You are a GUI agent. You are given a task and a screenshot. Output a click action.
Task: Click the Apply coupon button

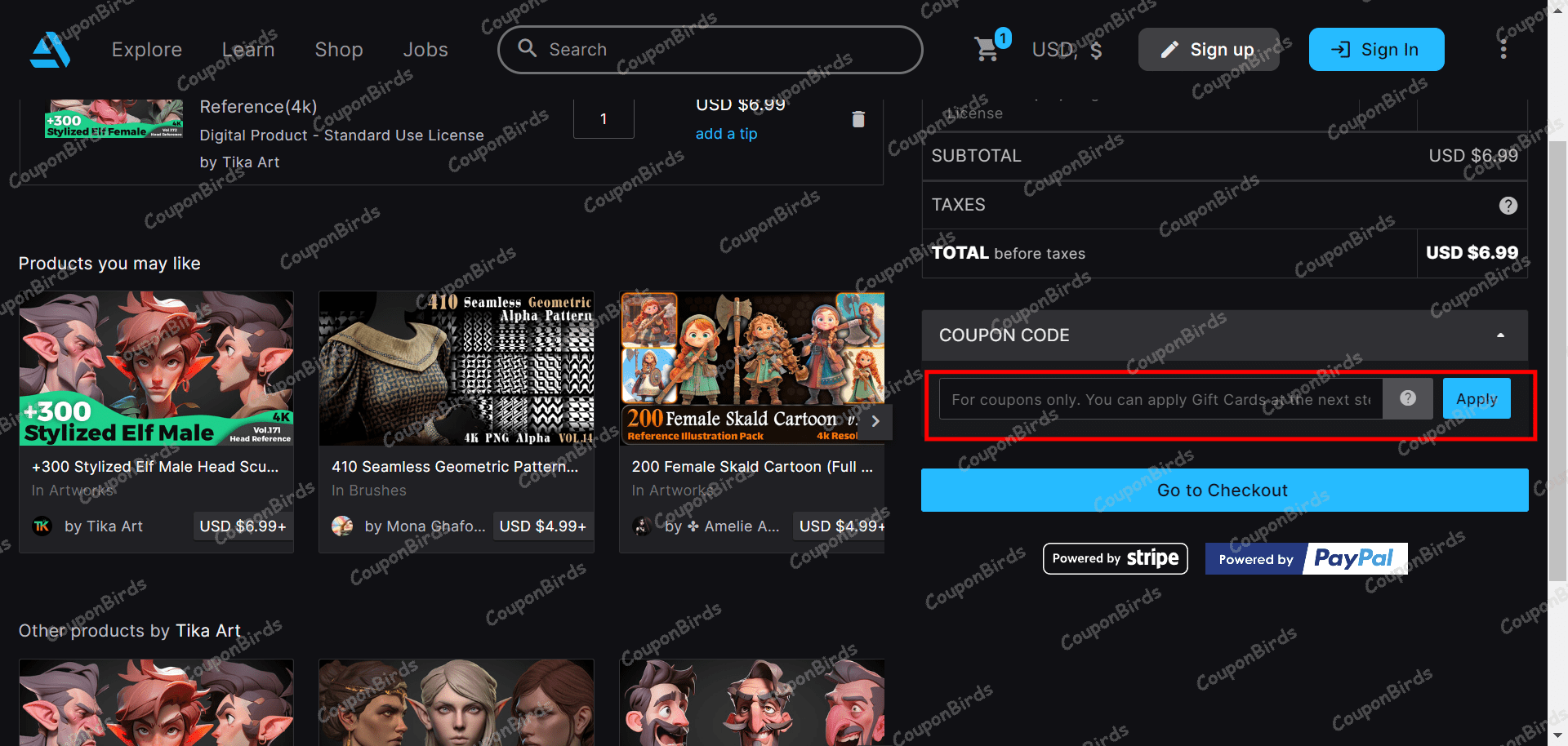pyautogui.click(x=1476, y=398)
